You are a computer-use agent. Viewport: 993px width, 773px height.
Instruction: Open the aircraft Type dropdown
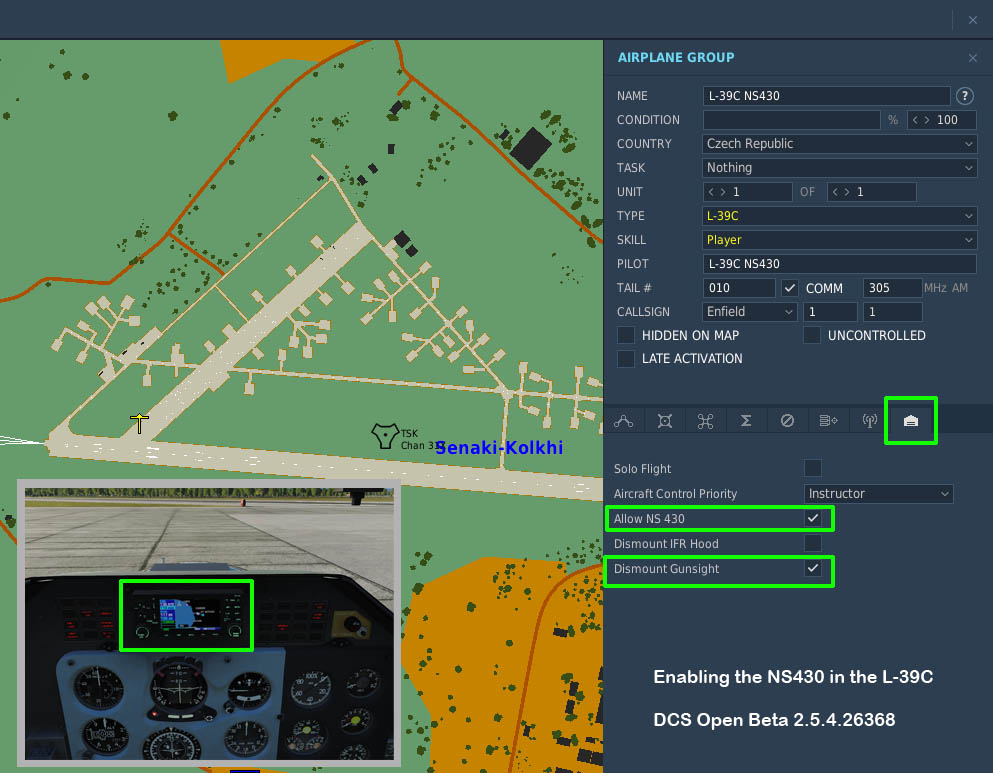(839, 216)
